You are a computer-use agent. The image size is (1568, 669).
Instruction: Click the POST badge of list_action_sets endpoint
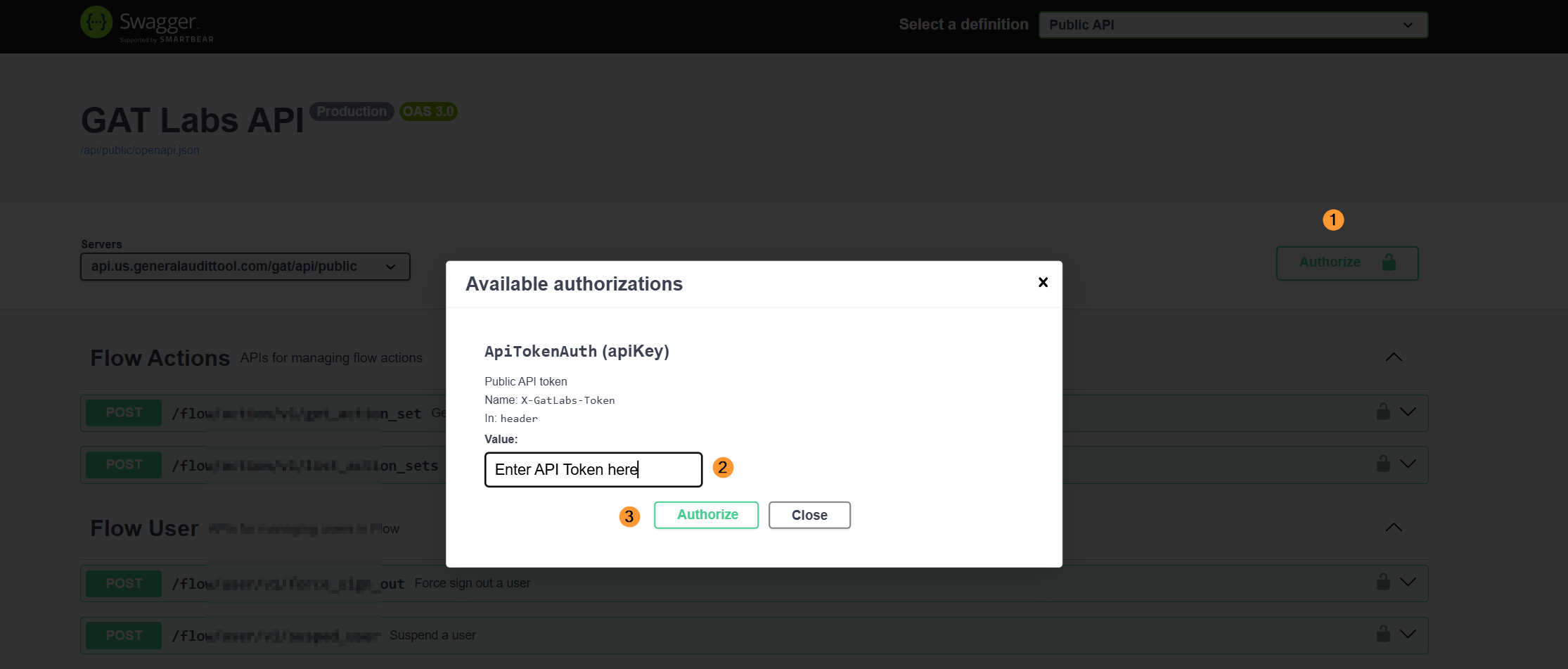tap(124, 465)
